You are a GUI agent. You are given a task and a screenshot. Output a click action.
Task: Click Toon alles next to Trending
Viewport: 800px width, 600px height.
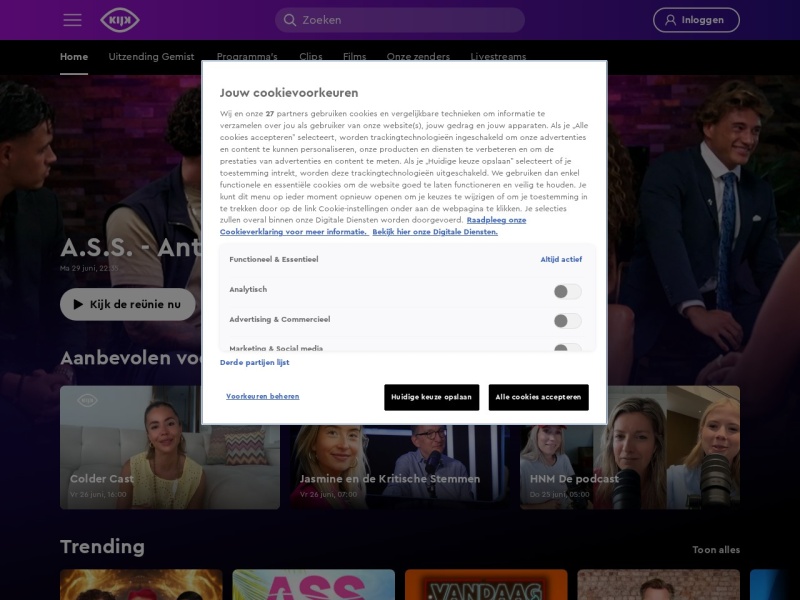(x=716, y=550)
